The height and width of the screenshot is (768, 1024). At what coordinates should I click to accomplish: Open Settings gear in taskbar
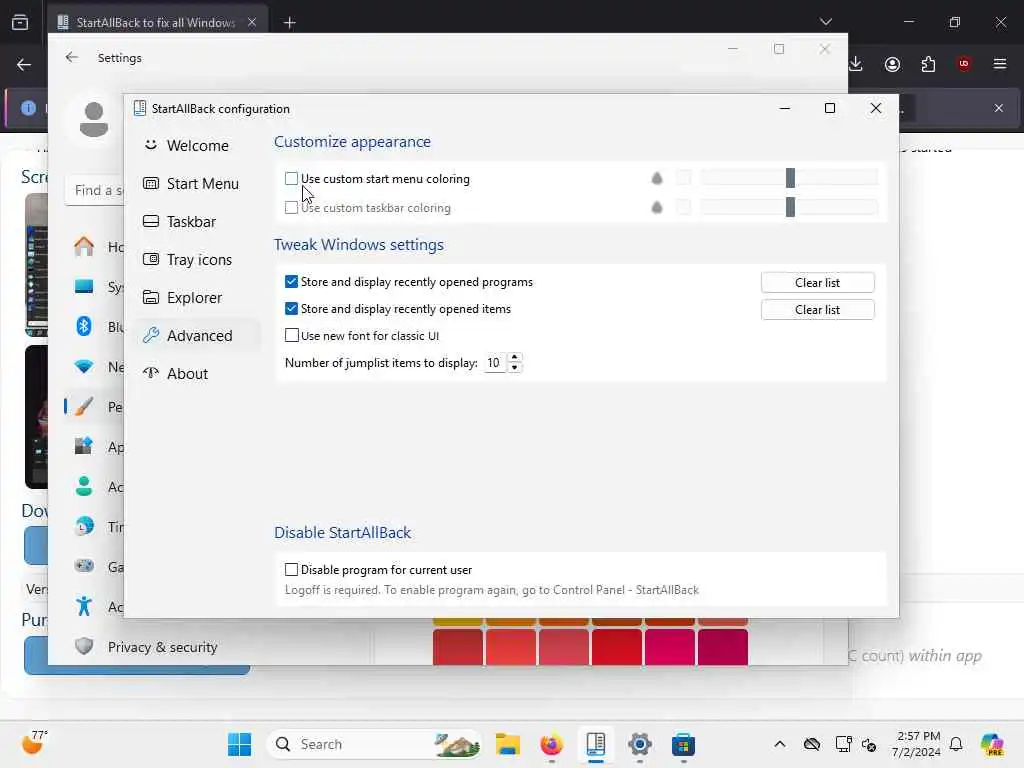point(640,744)
